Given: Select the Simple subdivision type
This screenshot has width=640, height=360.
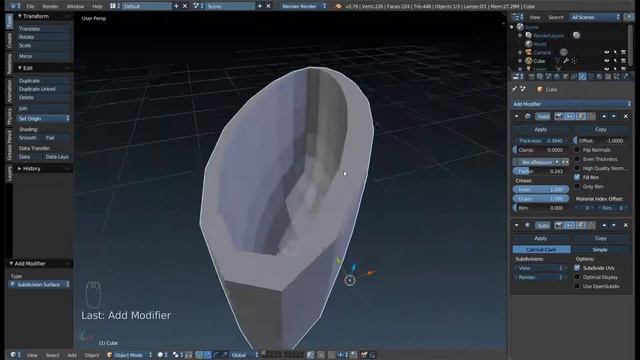Looking at the screenshot, I should coord(600,249).
